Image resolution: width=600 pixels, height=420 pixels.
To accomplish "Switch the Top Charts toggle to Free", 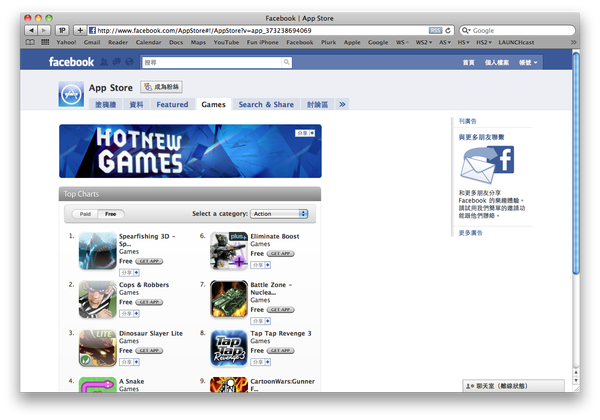I will [x=111, y=214].
